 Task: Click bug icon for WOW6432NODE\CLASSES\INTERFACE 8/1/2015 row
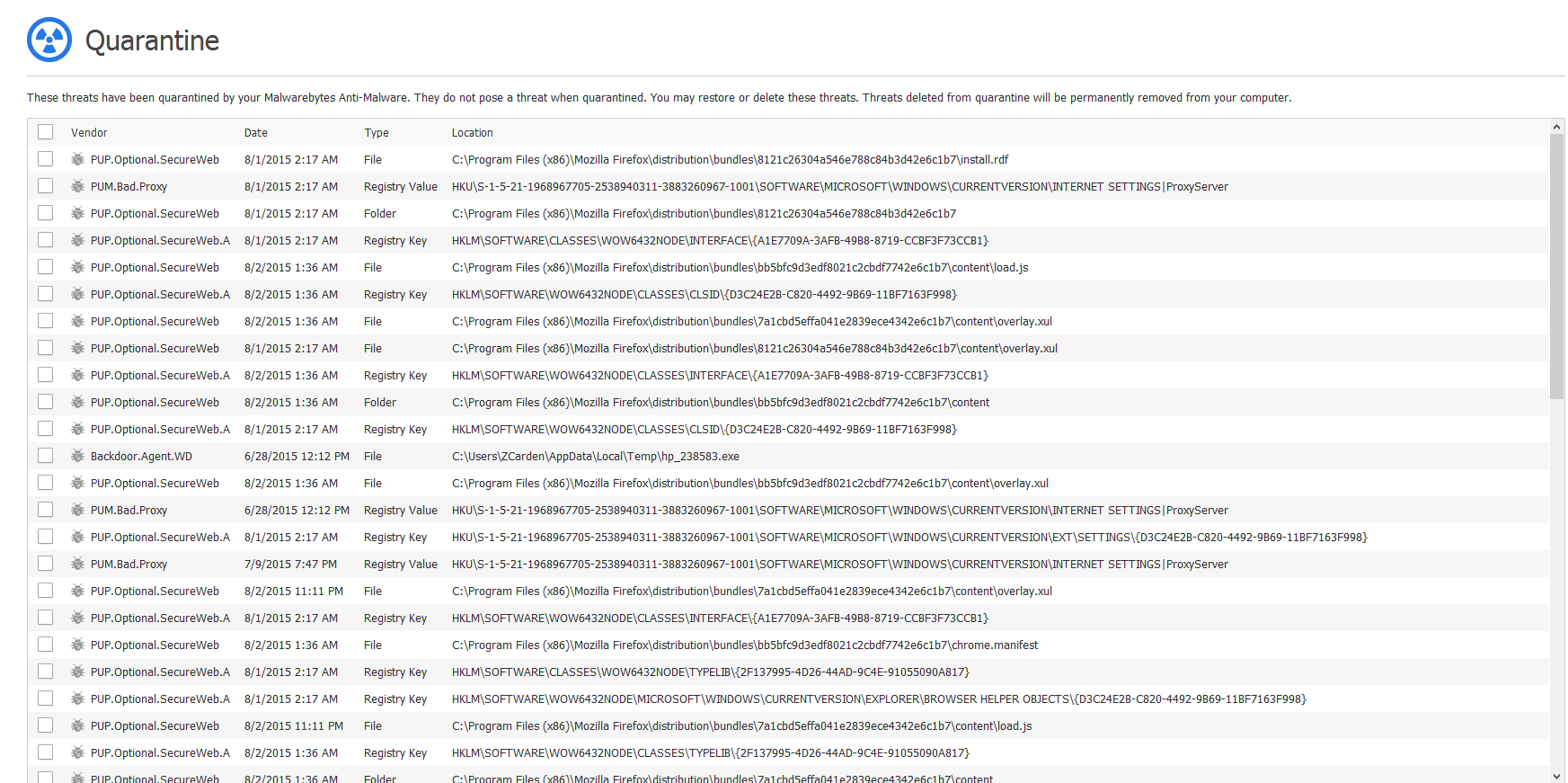[78, 618]
